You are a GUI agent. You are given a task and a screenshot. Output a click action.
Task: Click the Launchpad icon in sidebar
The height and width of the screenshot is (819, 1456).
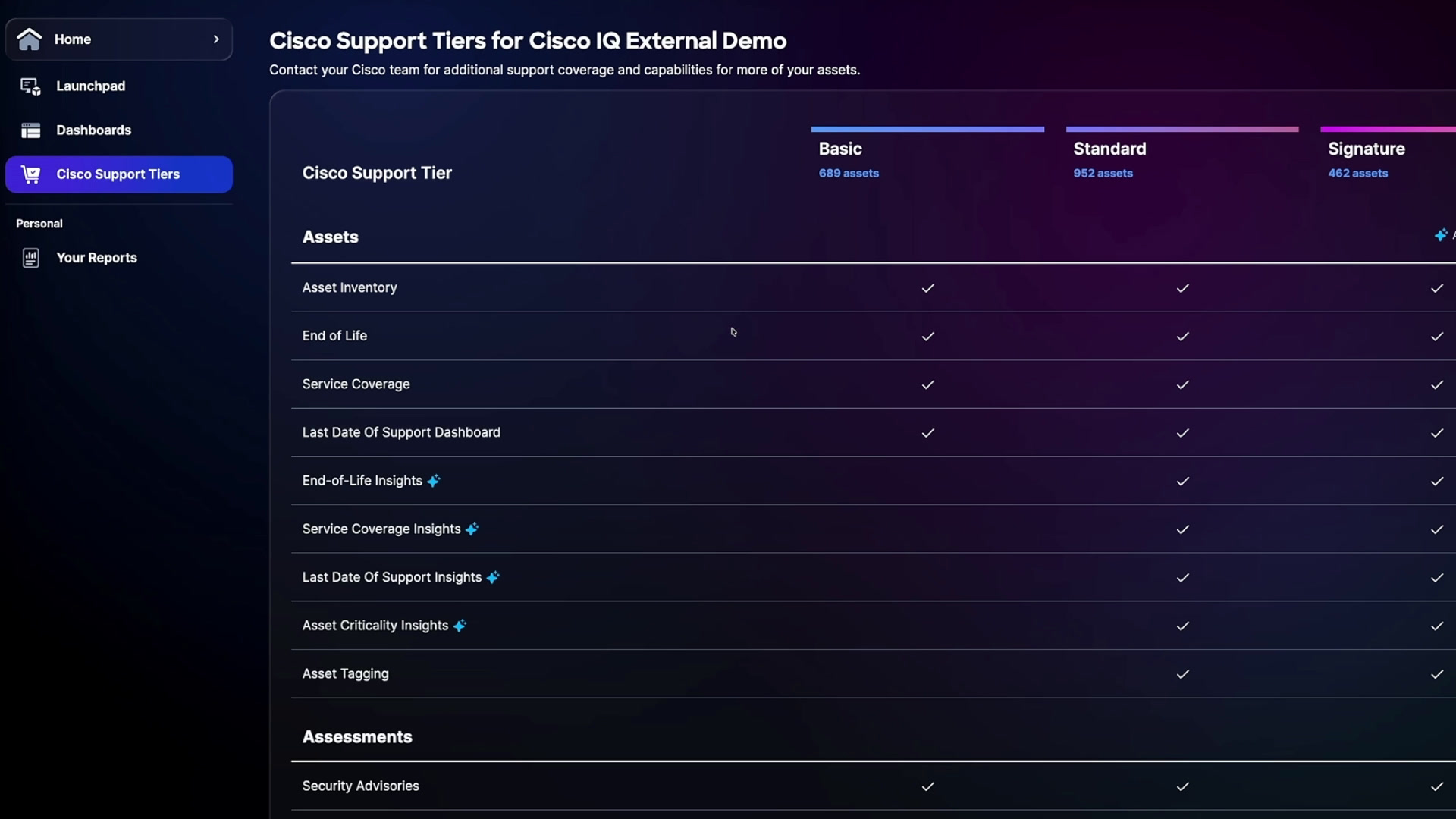pyautogui.click(x=30, y=86)
